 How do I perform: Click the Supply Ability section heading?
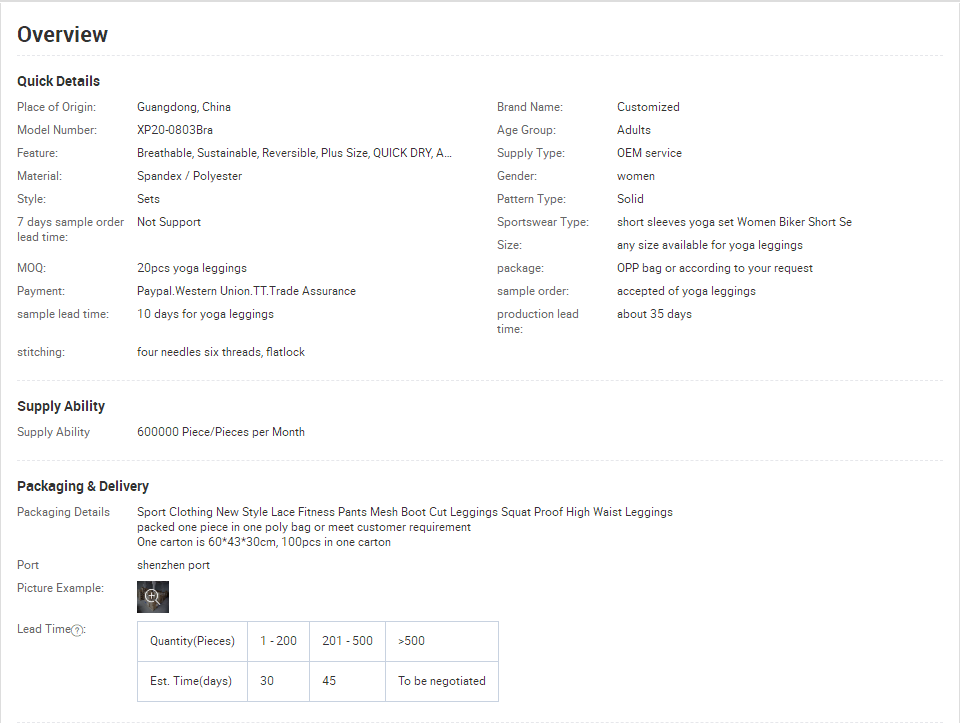[x=61, y=406]
